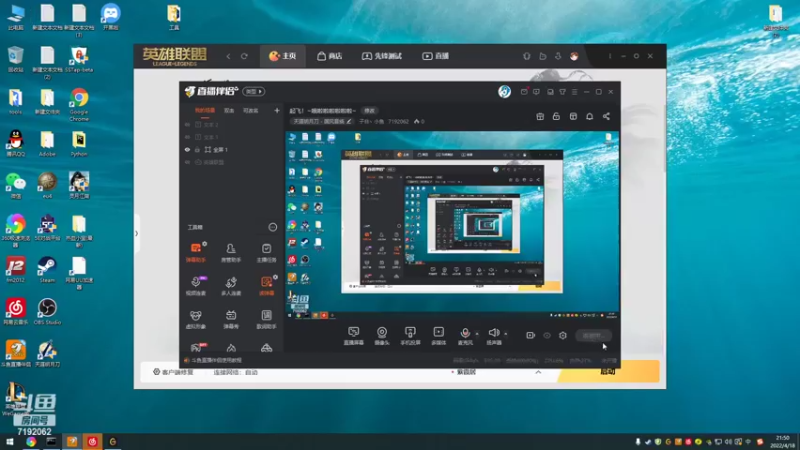Add a 直播屏幕 screen capture source

click(x=353, y=336)
